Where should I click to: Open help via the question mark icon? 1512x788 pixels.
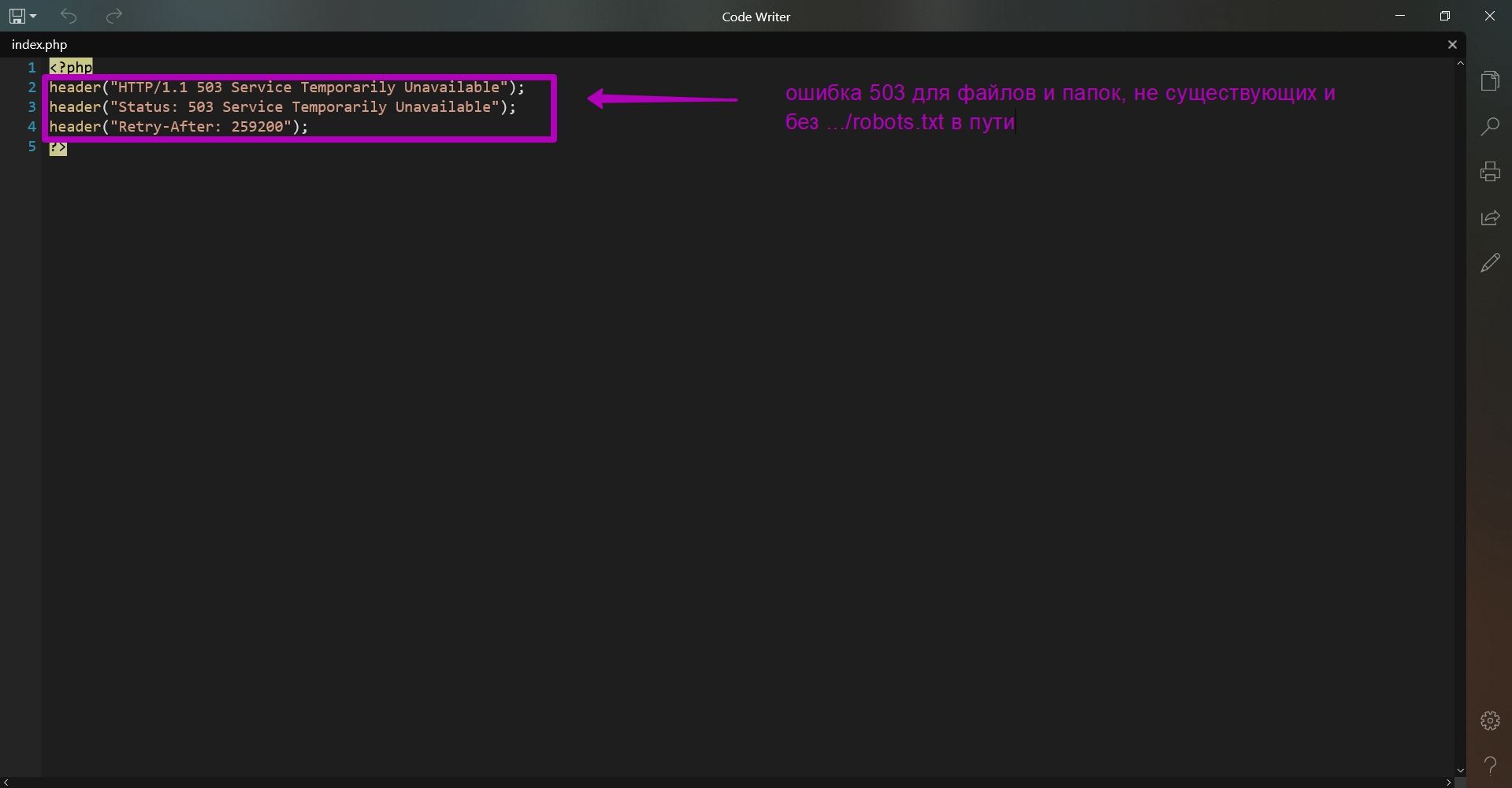click(1490, 765)
